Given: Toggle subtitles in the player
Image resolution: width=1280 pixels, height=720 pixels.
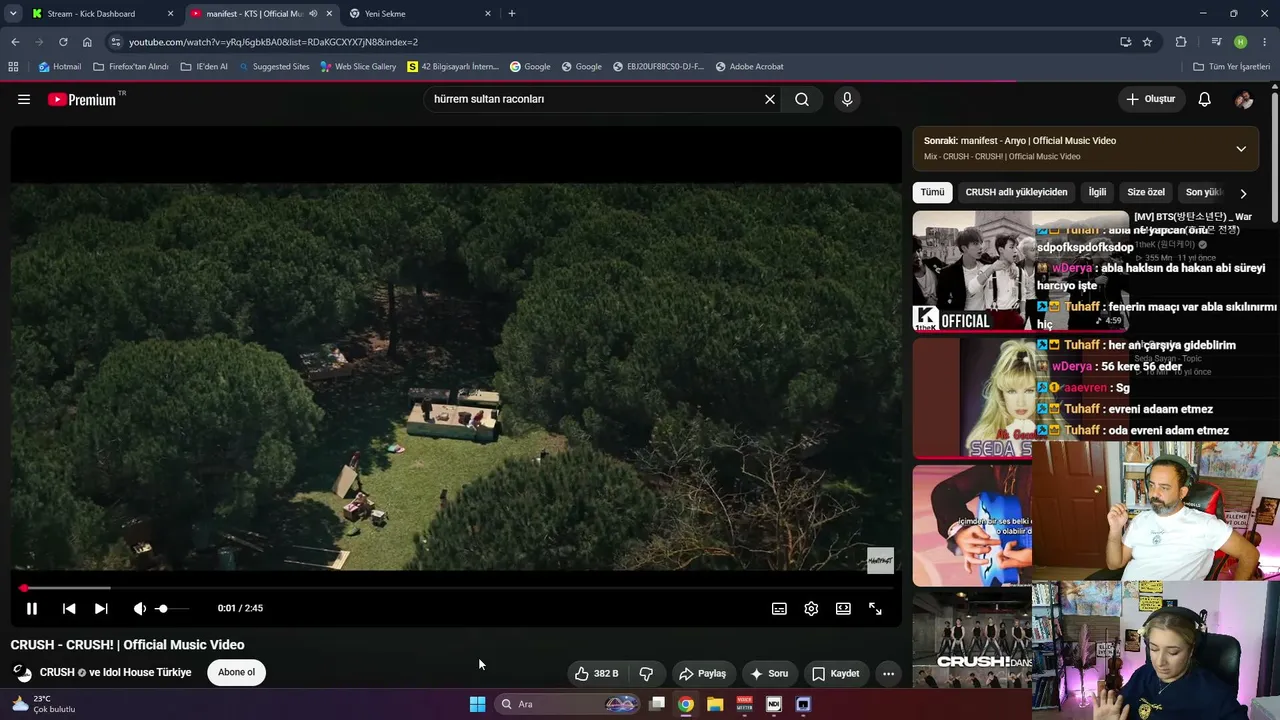Looking at the screenshot, I should (779, 608).
